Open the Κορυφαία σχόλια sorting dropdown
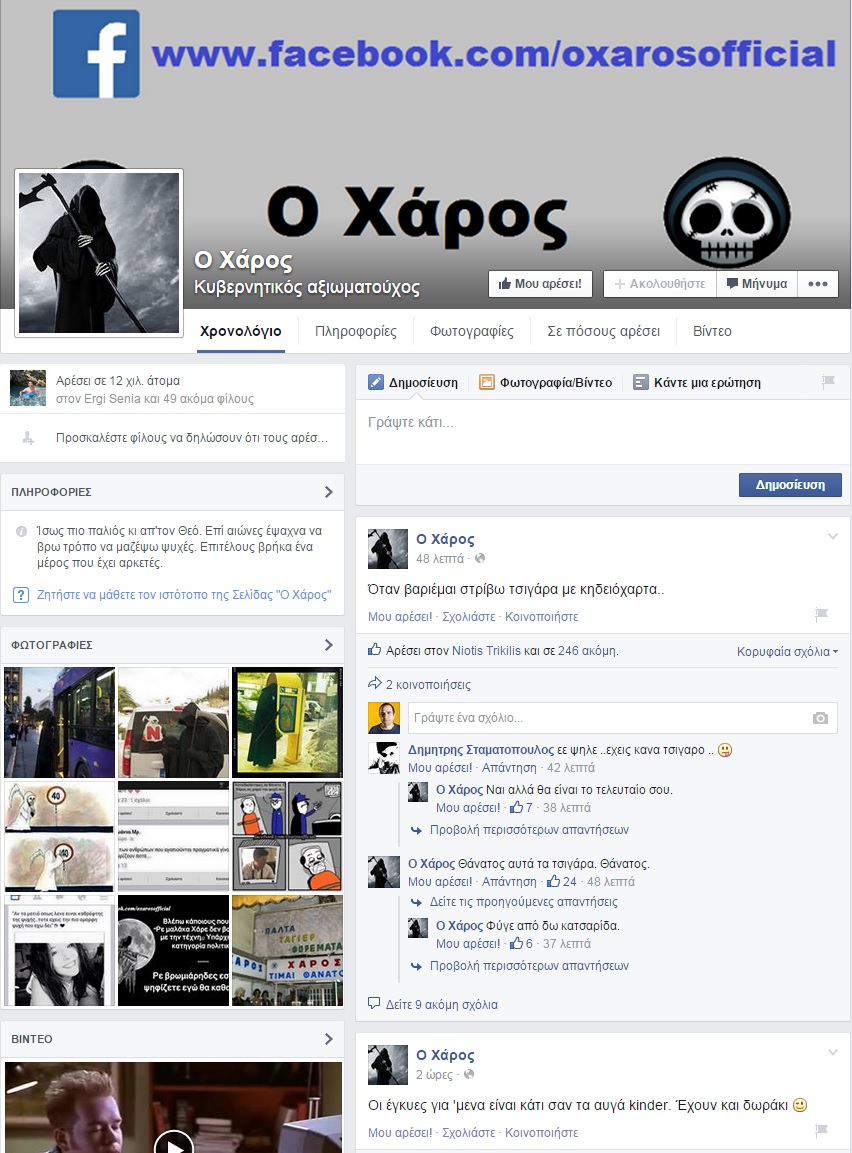 pos(787,652)
